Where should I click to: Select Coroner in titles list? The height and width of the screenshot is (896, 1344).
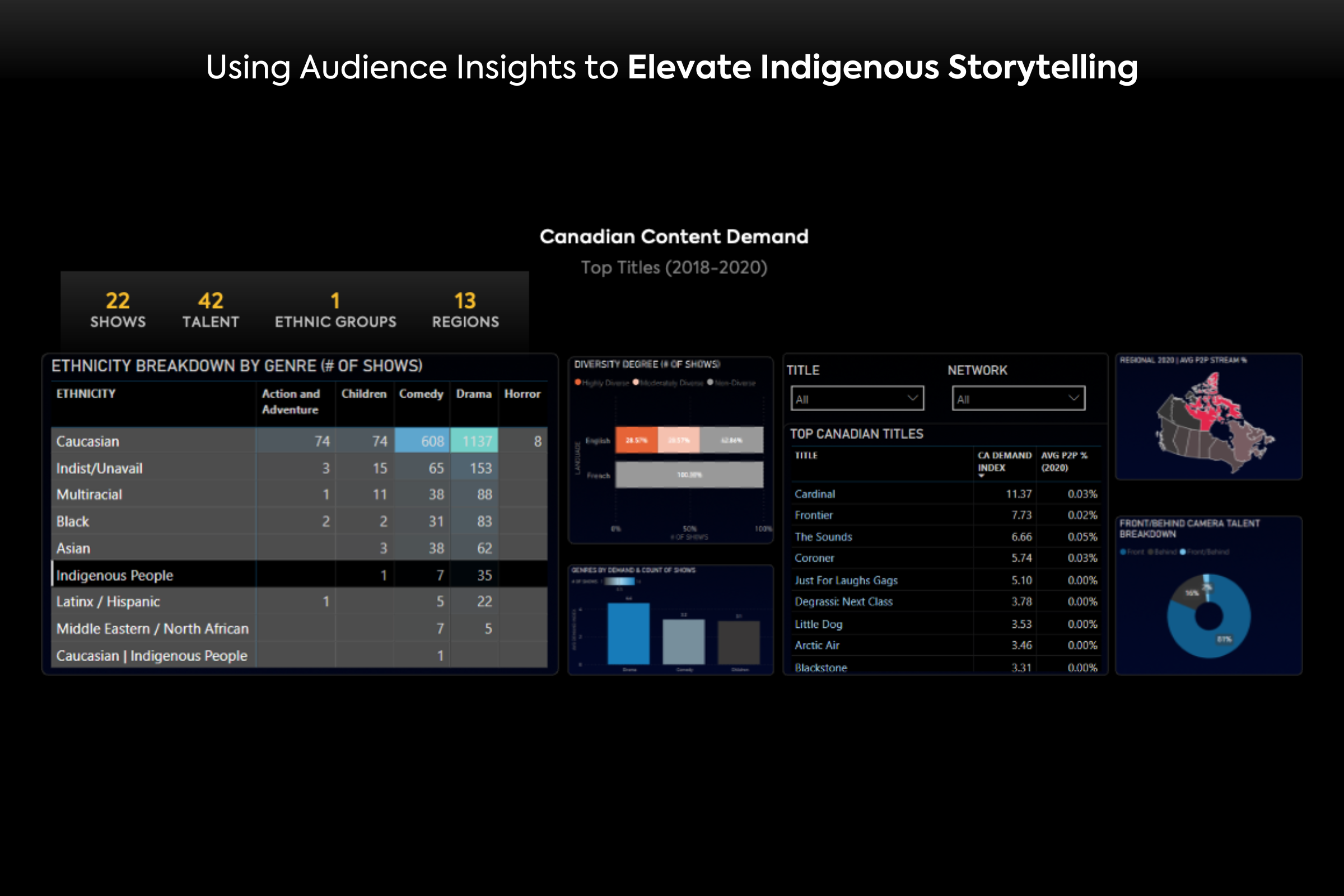(x=814, y=558)
